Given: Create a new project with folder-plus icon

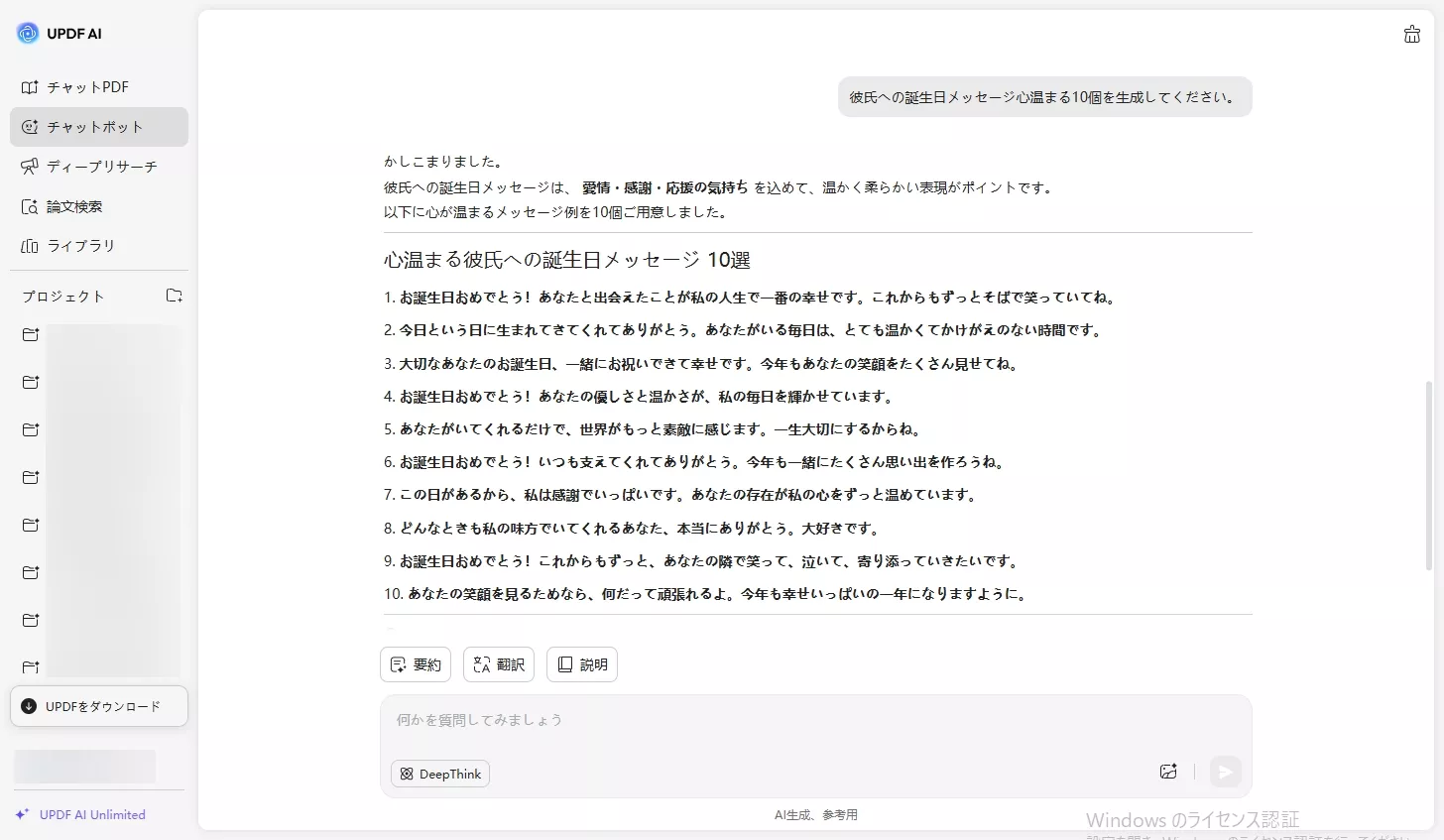Looking at the screenshot, I should point(175,296).
